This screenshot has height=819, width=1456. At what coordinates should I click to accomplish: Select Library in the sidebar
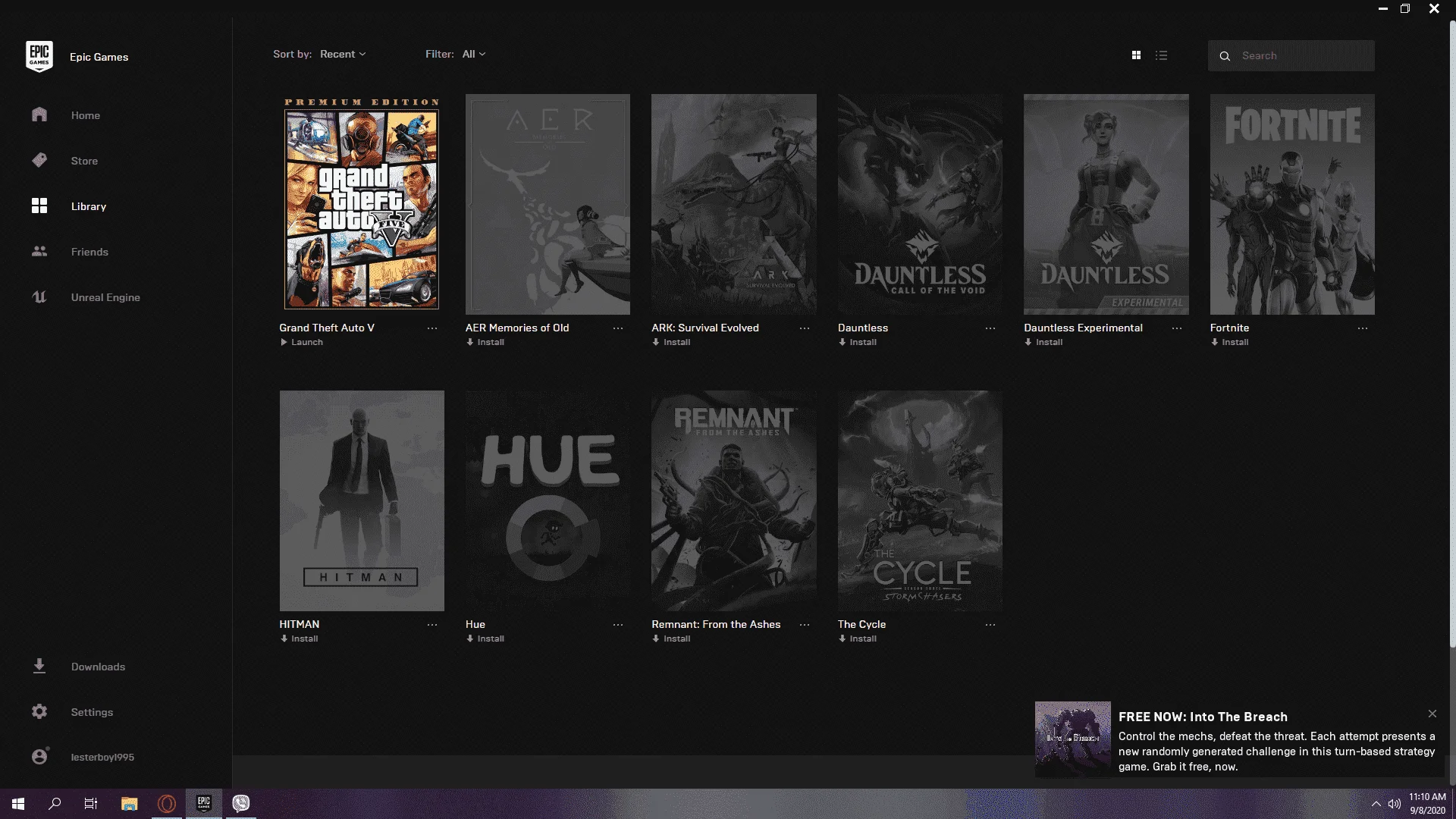tap(89, 206)
